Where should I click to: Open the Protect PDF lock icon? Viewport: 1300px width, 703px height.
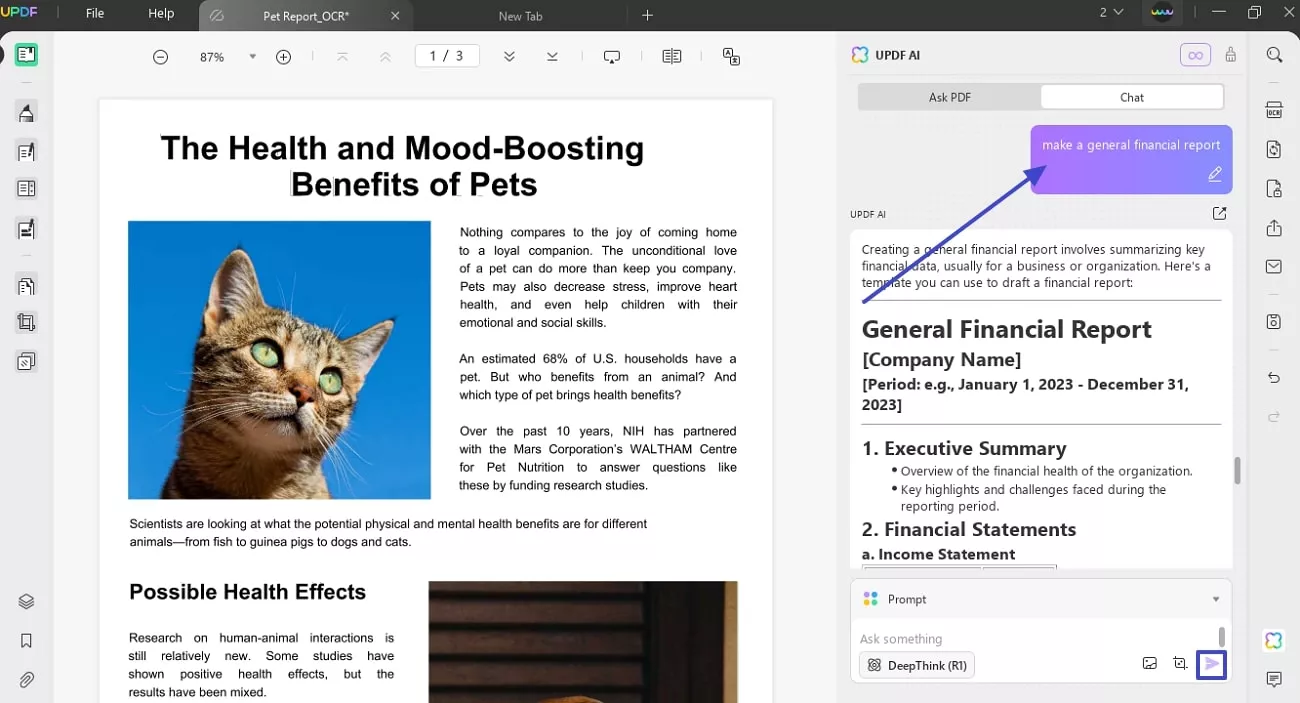point(1274,189)
